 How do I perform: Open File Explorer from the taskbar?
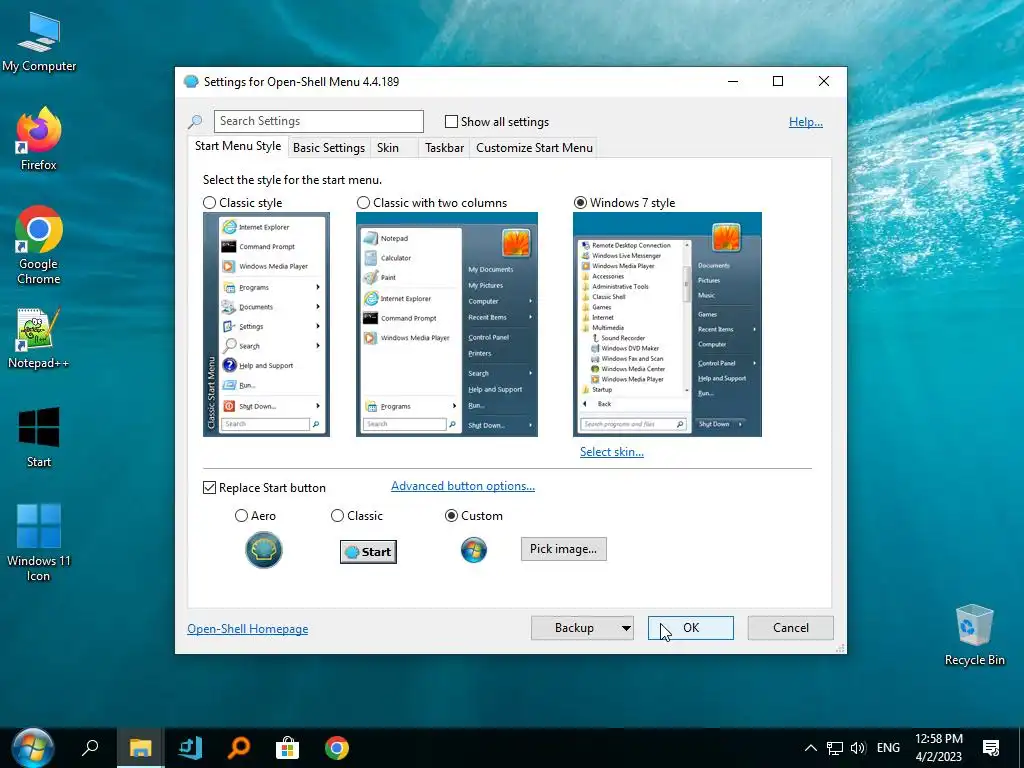click(140, 748)
